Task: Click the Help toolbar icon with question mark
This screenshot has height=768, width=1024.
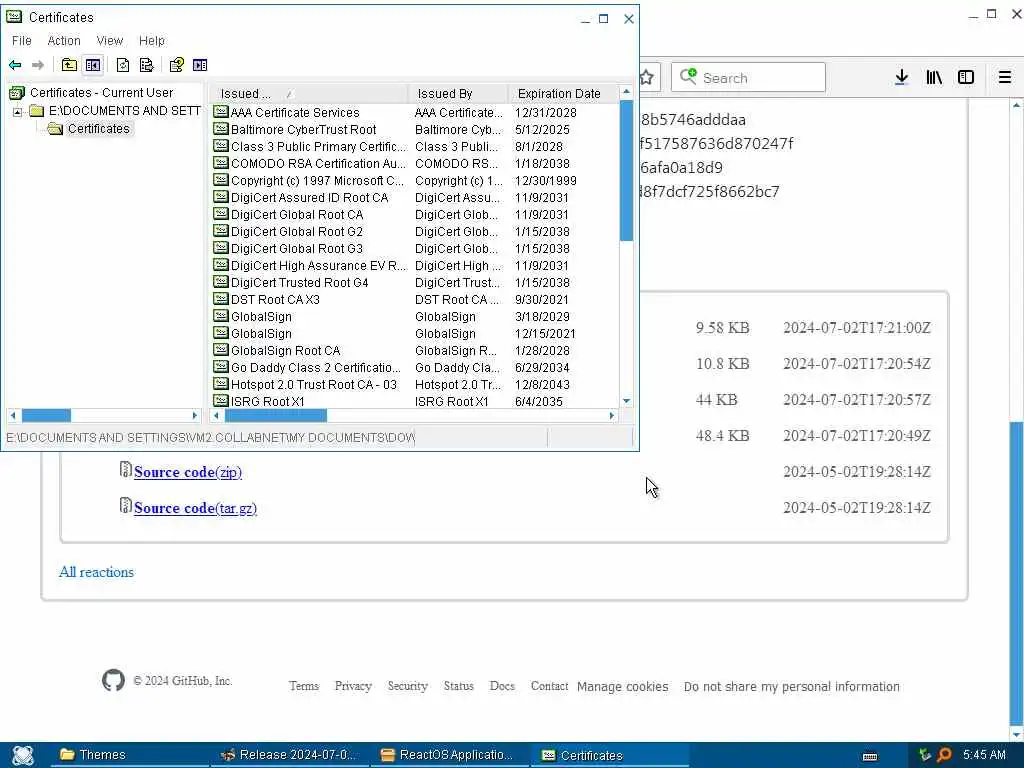Action: coord(176,65)
